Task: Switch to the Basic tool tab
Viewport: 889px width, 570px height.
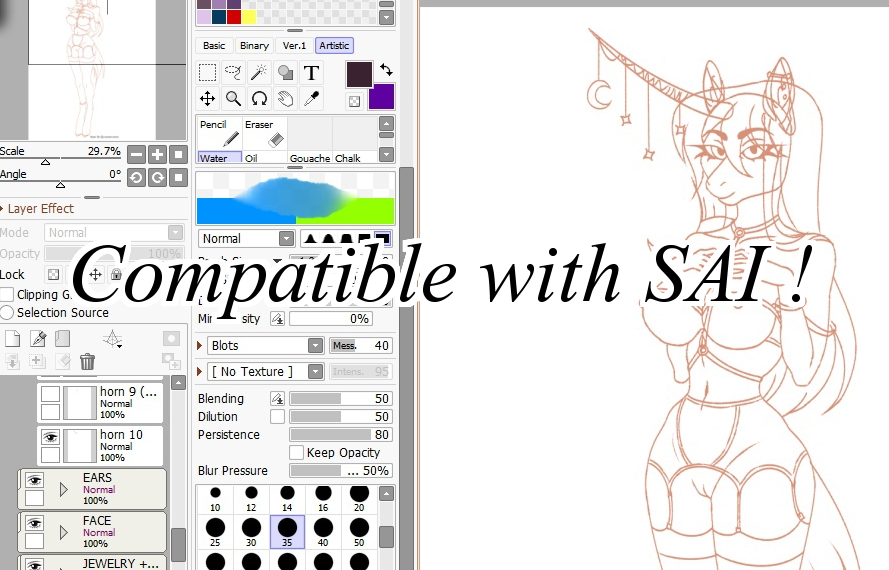Action: pyautogui.click(x=214, y=45)
